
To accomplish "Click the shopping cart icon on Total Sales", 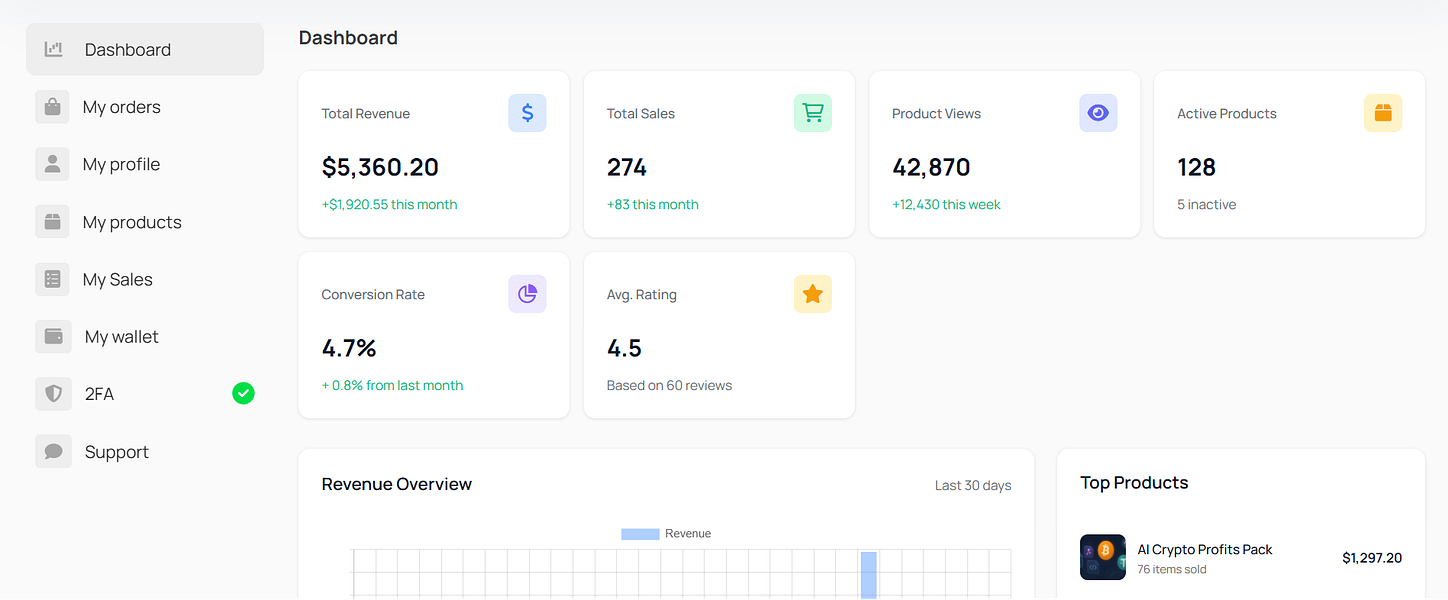I will (813, 113).
